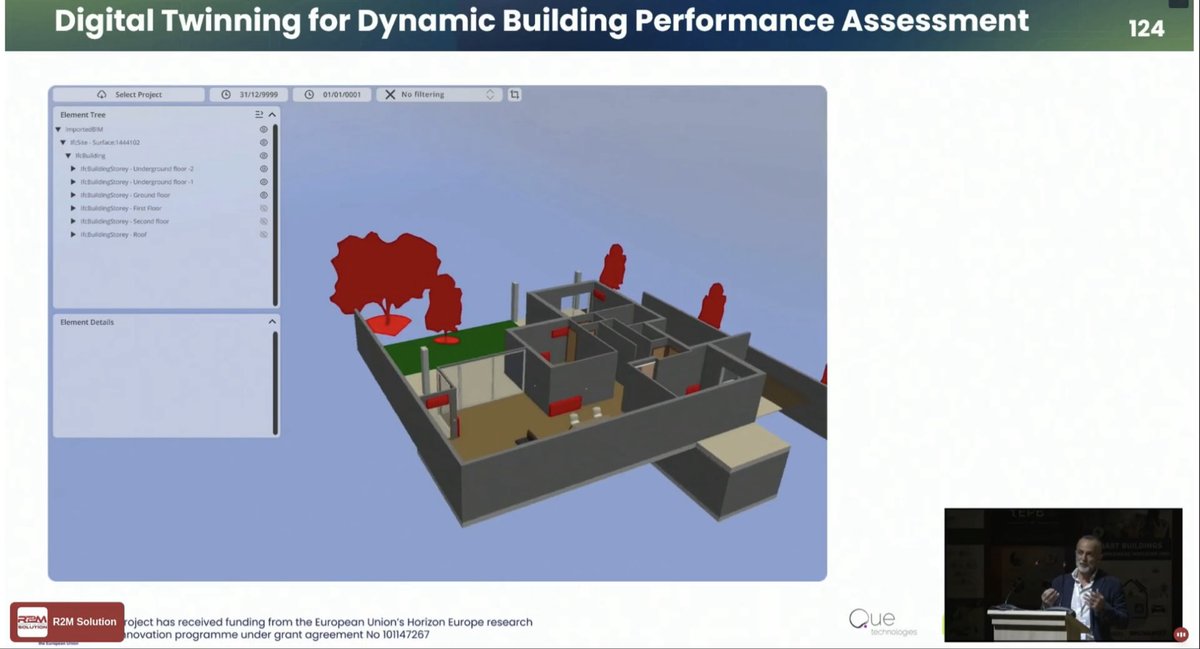Click the slide number 124
Screen dimensions: 1200x649
[1146, 28]
